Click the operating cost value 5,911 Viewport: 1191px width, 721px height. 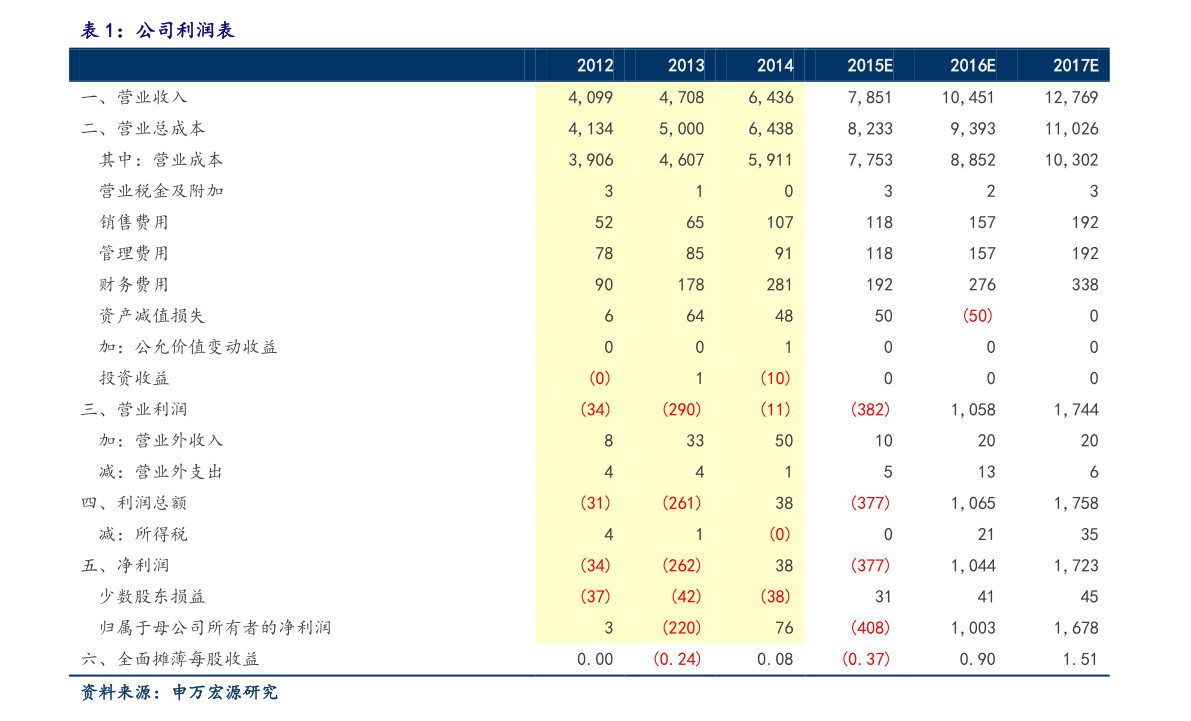point(771,160)
